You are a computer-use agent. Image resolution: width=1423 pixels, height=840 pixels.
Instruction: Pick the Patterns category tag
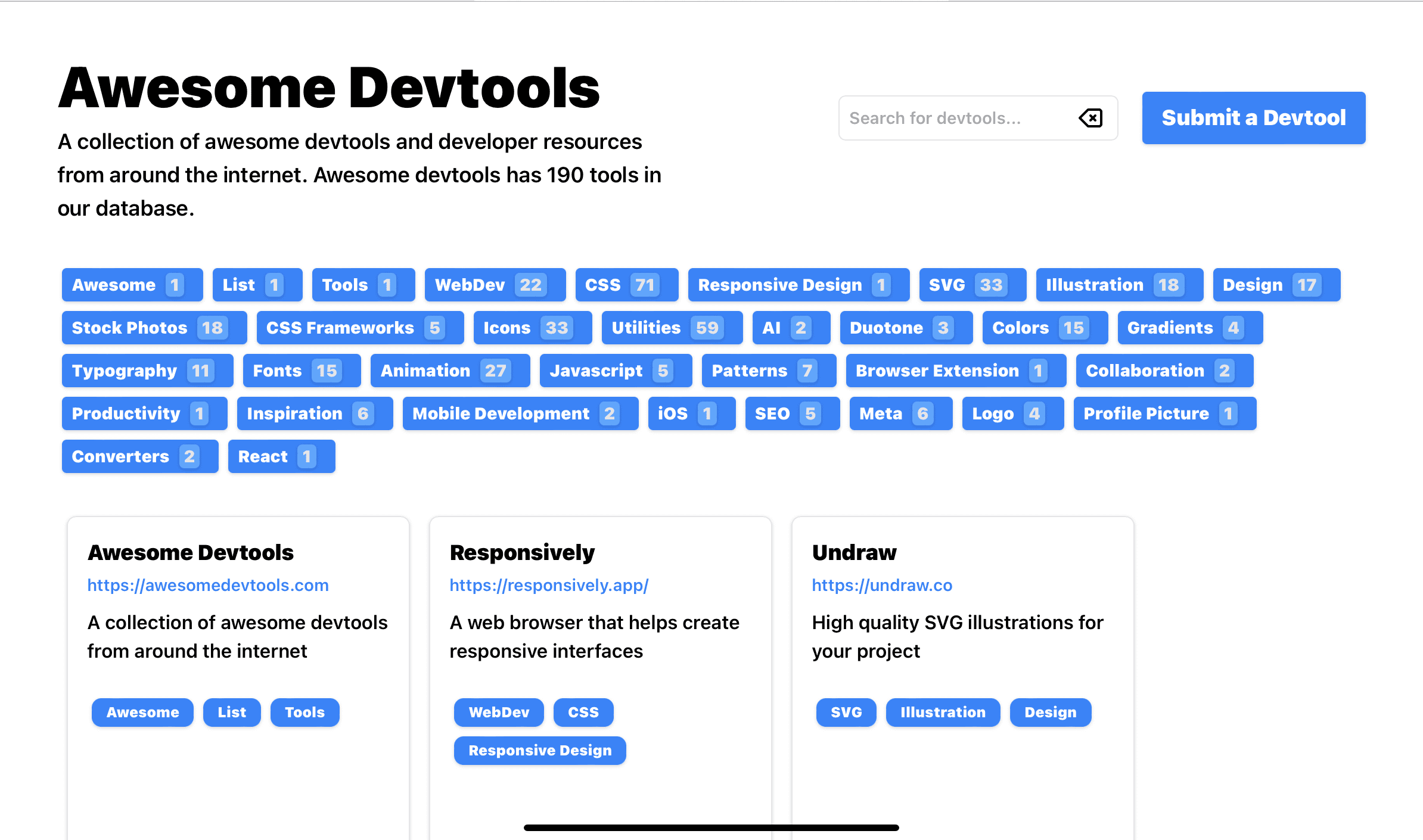click(x=769, y=371)
